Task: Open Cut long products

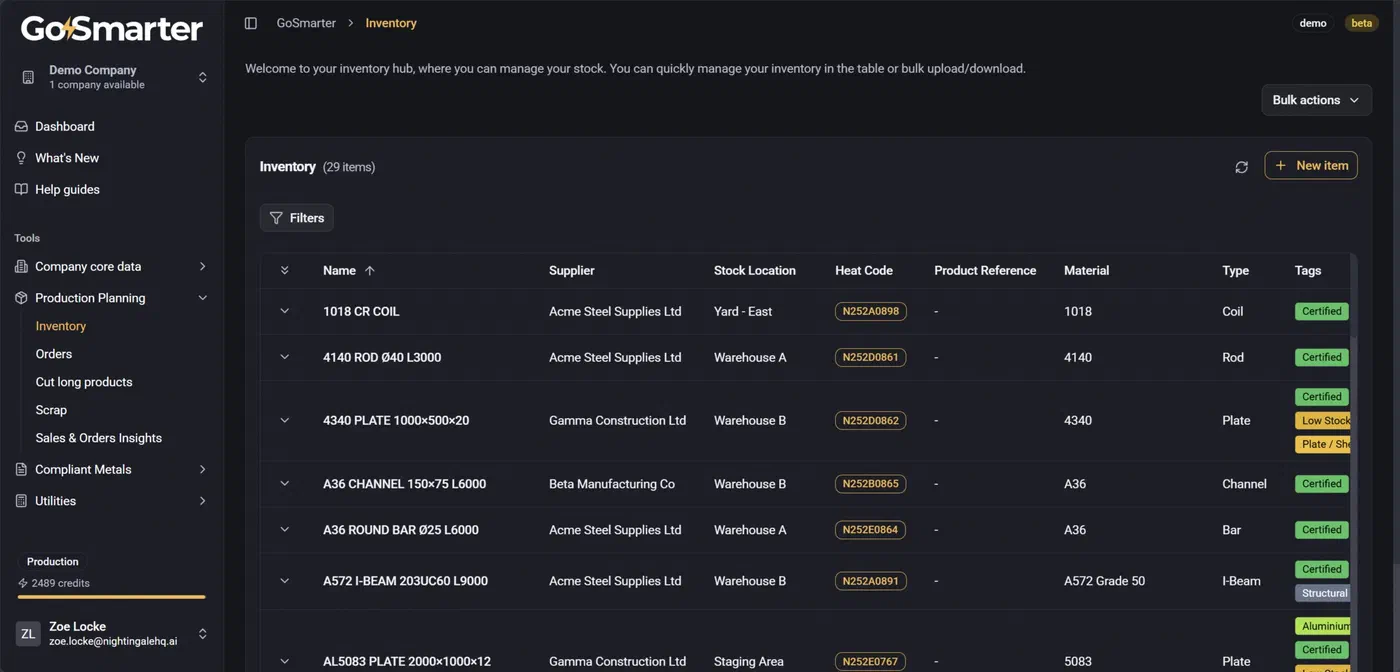Action: (84, 382)
